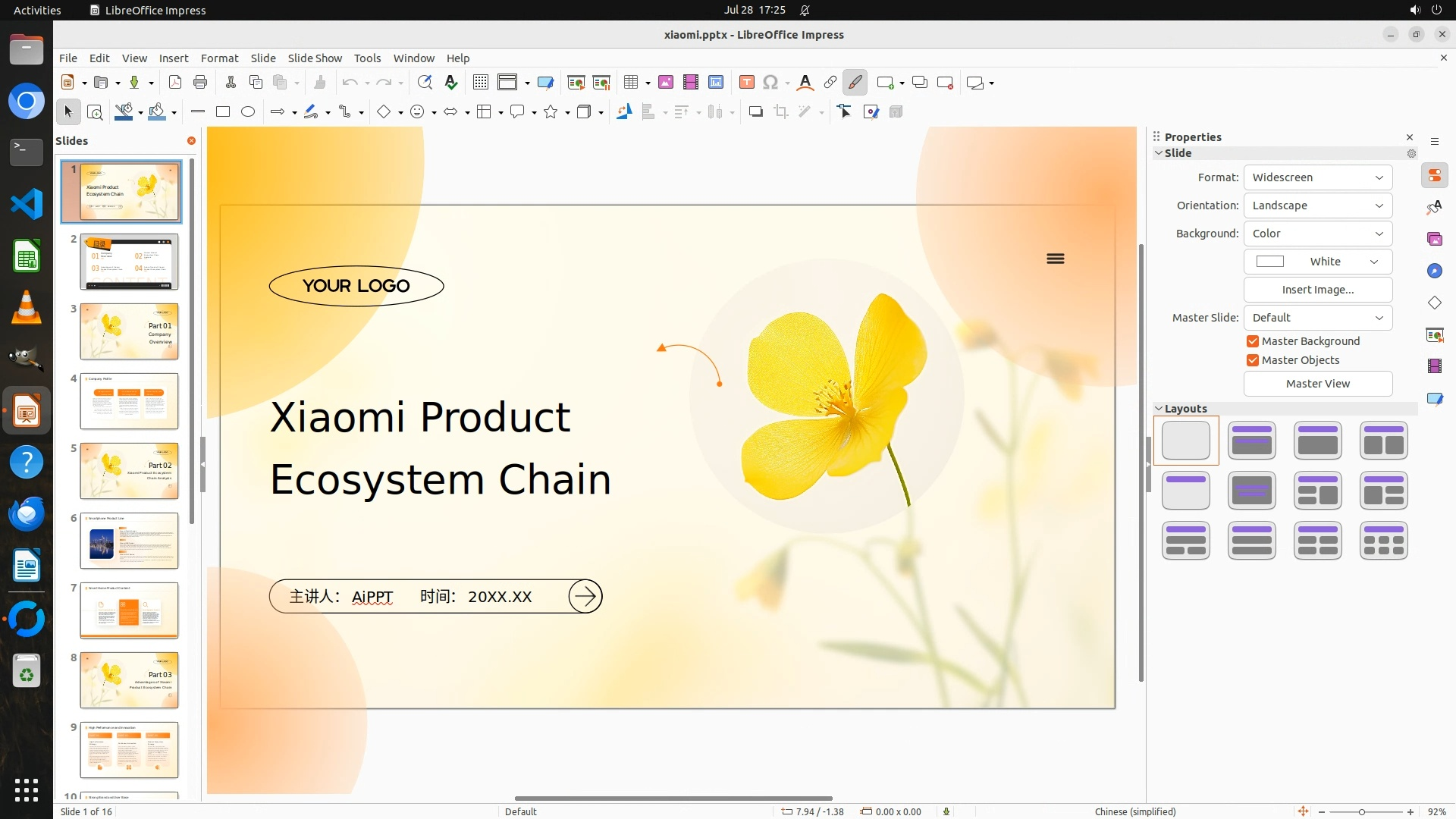
Task: Open the Format menu
Action: (x=219, y=58)
